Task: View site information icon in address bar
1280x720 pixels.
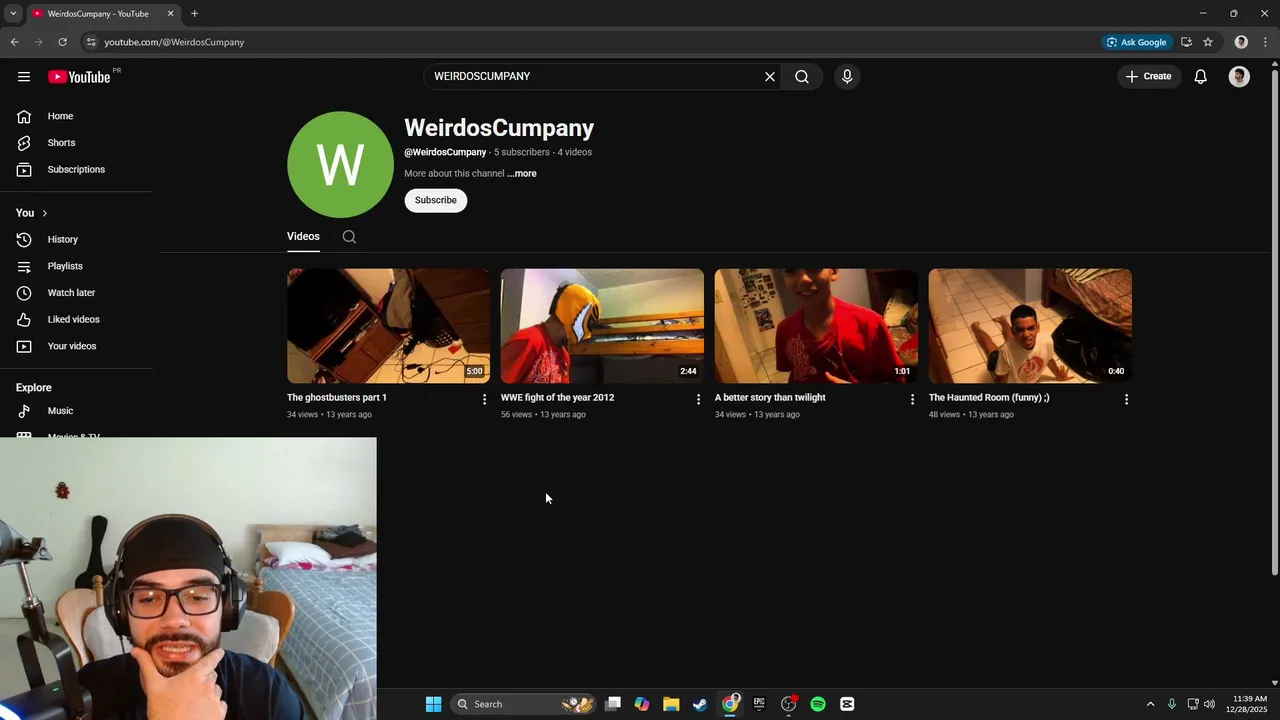Action: coord(91,42)
